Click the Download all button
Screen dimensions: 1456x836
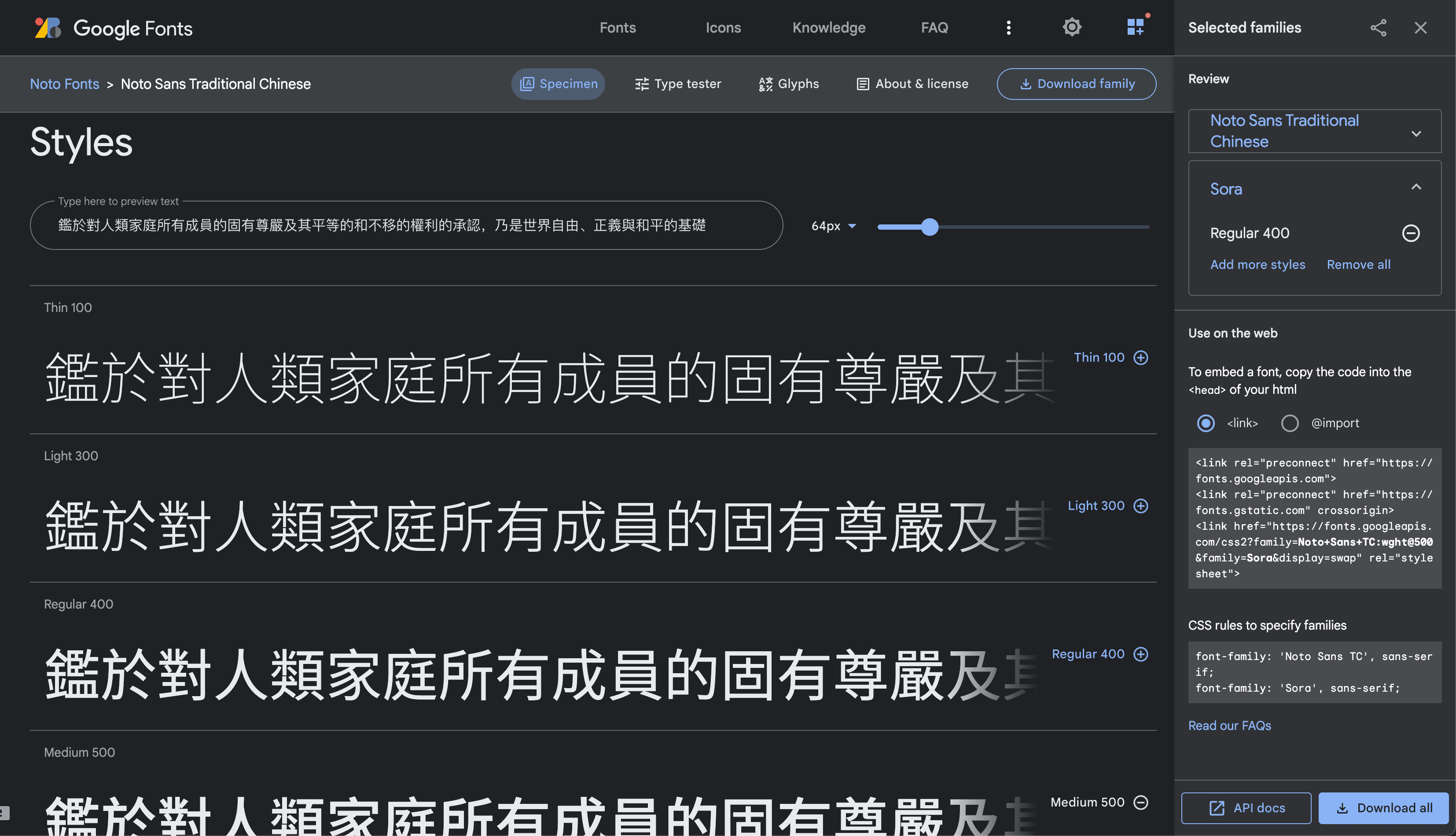[x=1383, y=808]
